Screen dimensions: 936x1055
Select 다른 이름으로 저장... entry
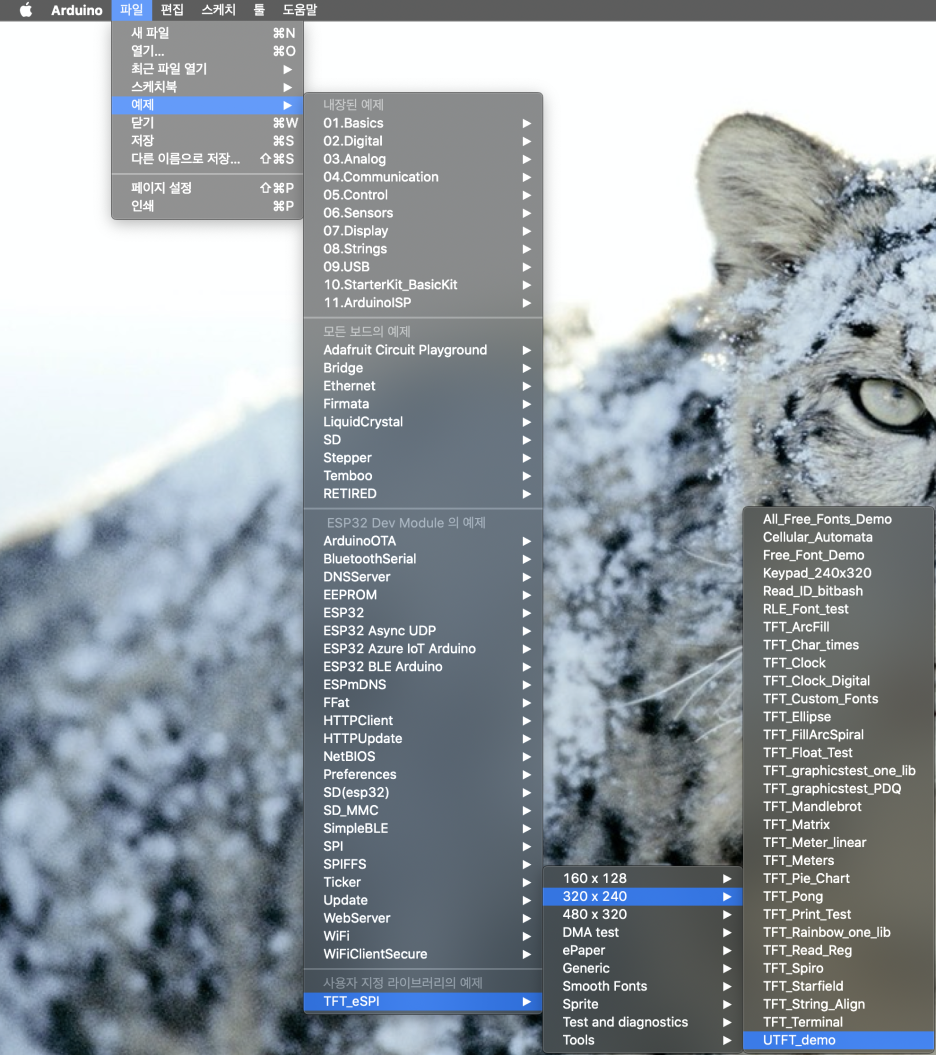click(x=207, y=159)
